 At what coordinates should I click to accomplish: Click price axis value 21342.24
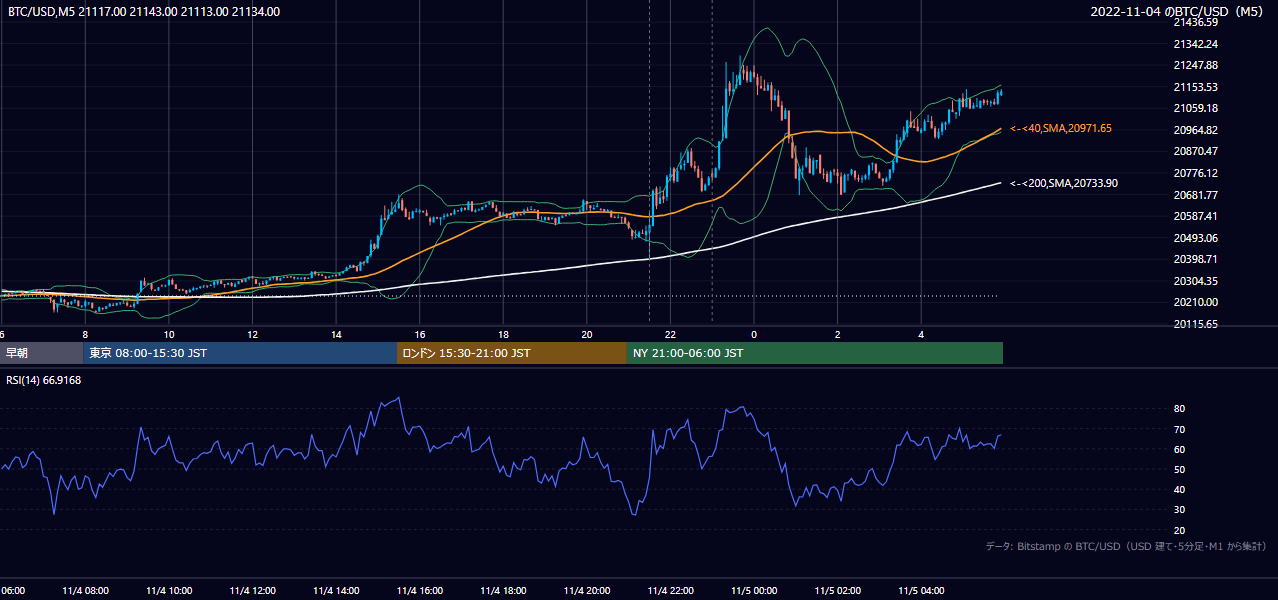(x=1196, y=44)
